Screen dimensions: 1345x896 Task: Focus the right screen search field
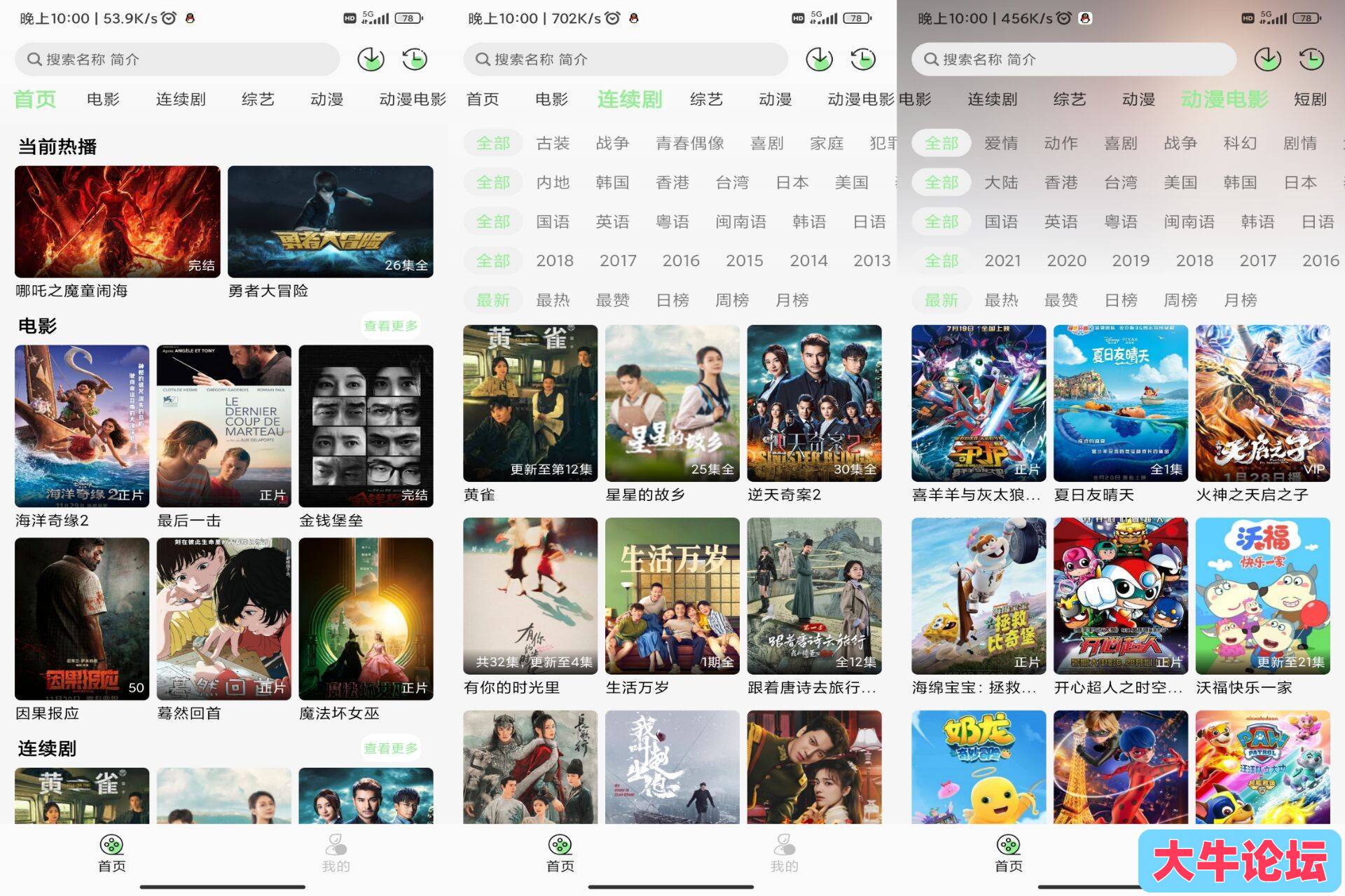pos(1074,60)
